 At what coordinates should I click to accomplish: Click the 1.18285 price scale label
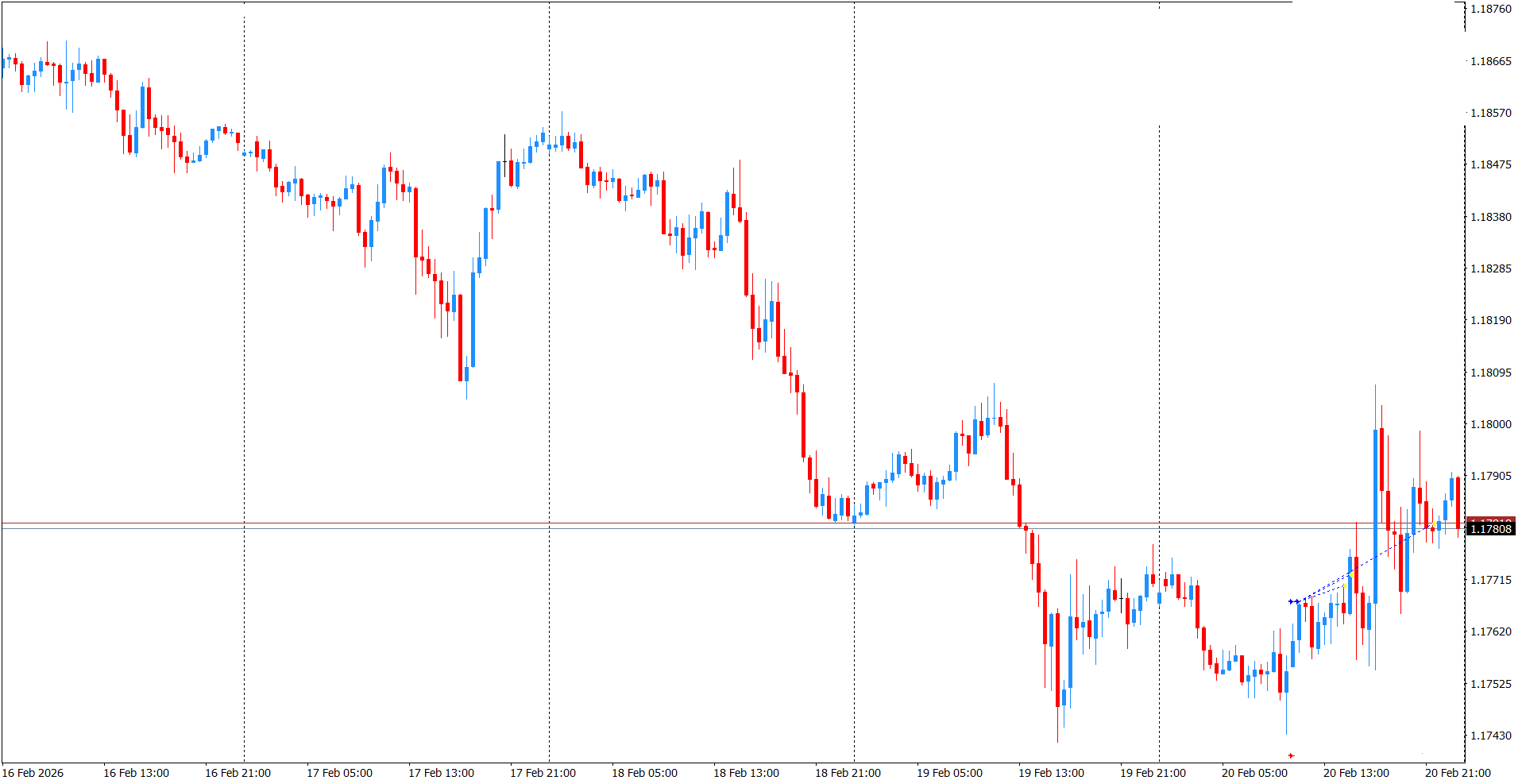click(x=1491, y=268)
